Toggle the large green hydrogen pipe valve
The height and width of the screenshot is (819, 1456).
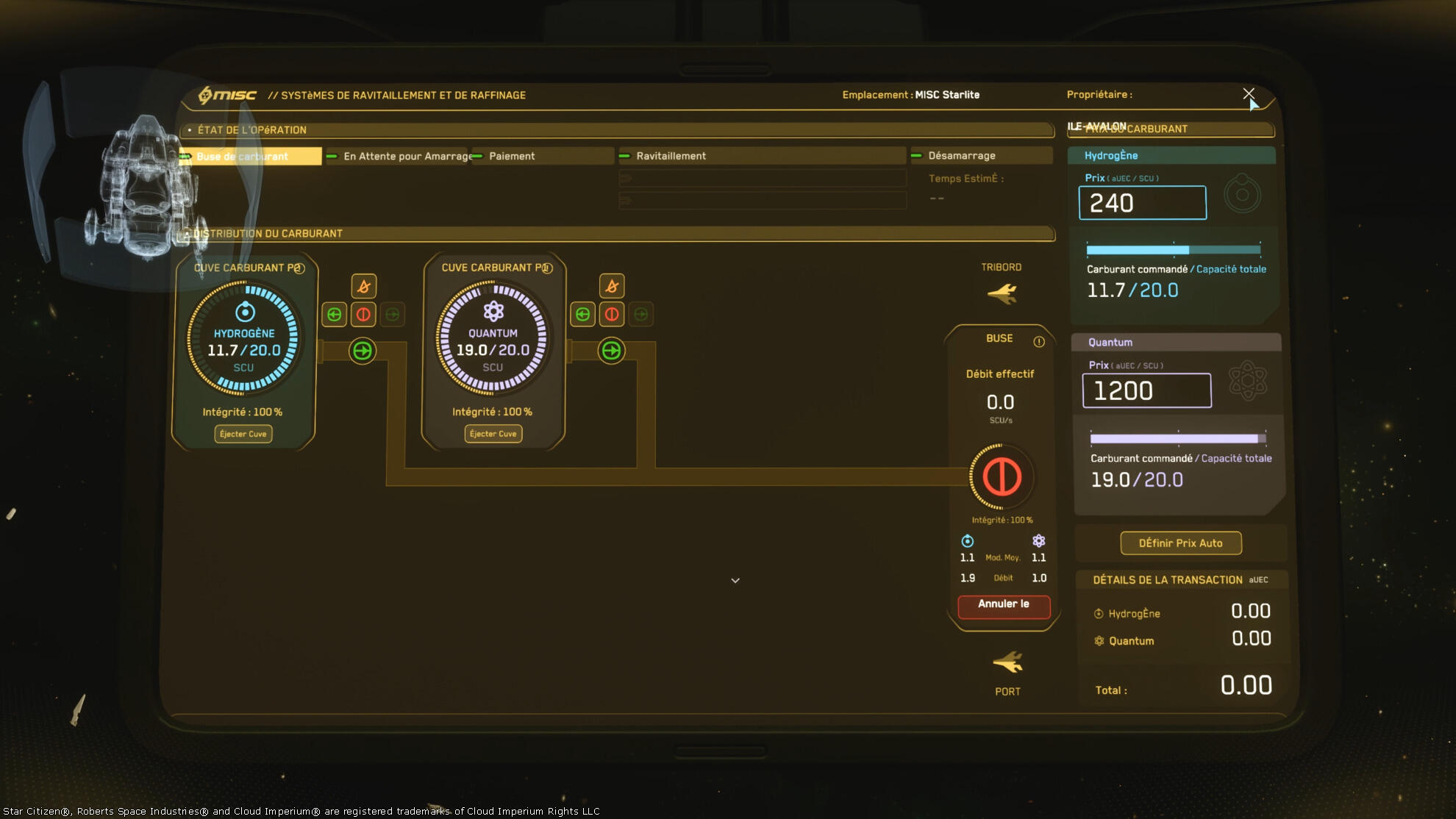tap(363, 351)
